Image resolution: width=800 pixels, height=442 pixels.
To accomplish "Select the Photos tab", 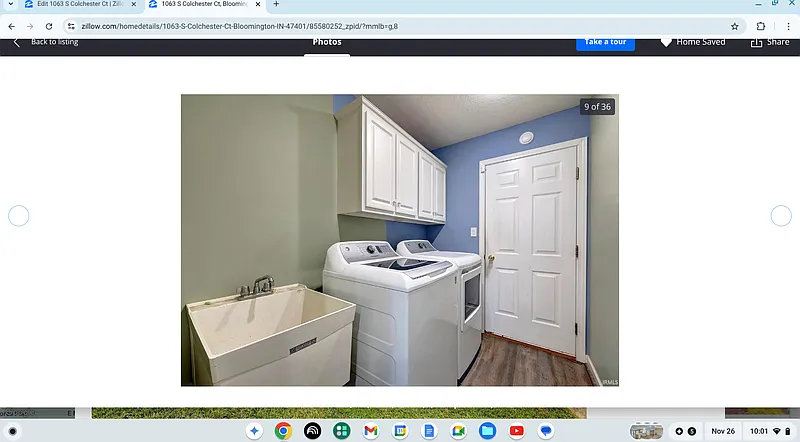I will pyautogui.click(x=327, y=42).
